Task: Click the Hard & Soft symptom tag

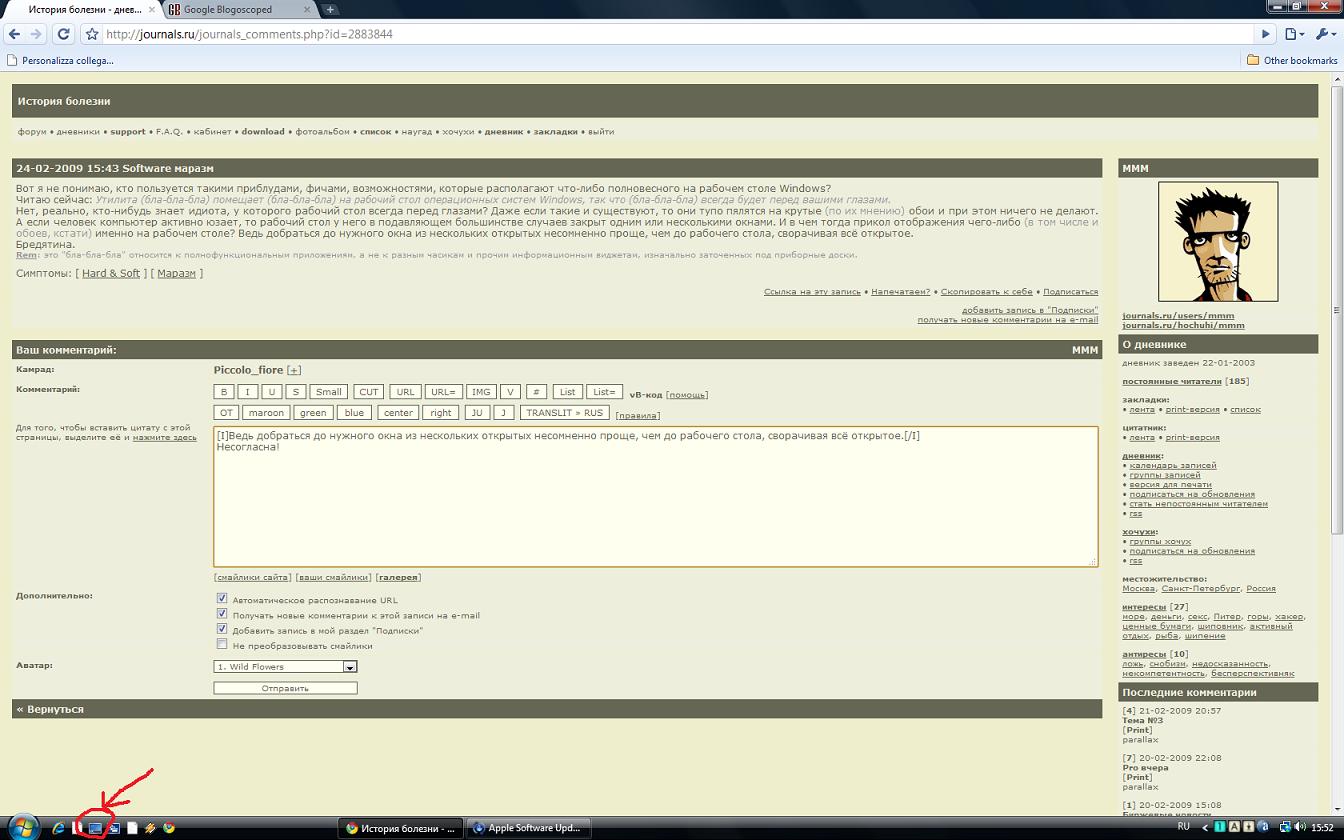Action: [x=111, y=273]
